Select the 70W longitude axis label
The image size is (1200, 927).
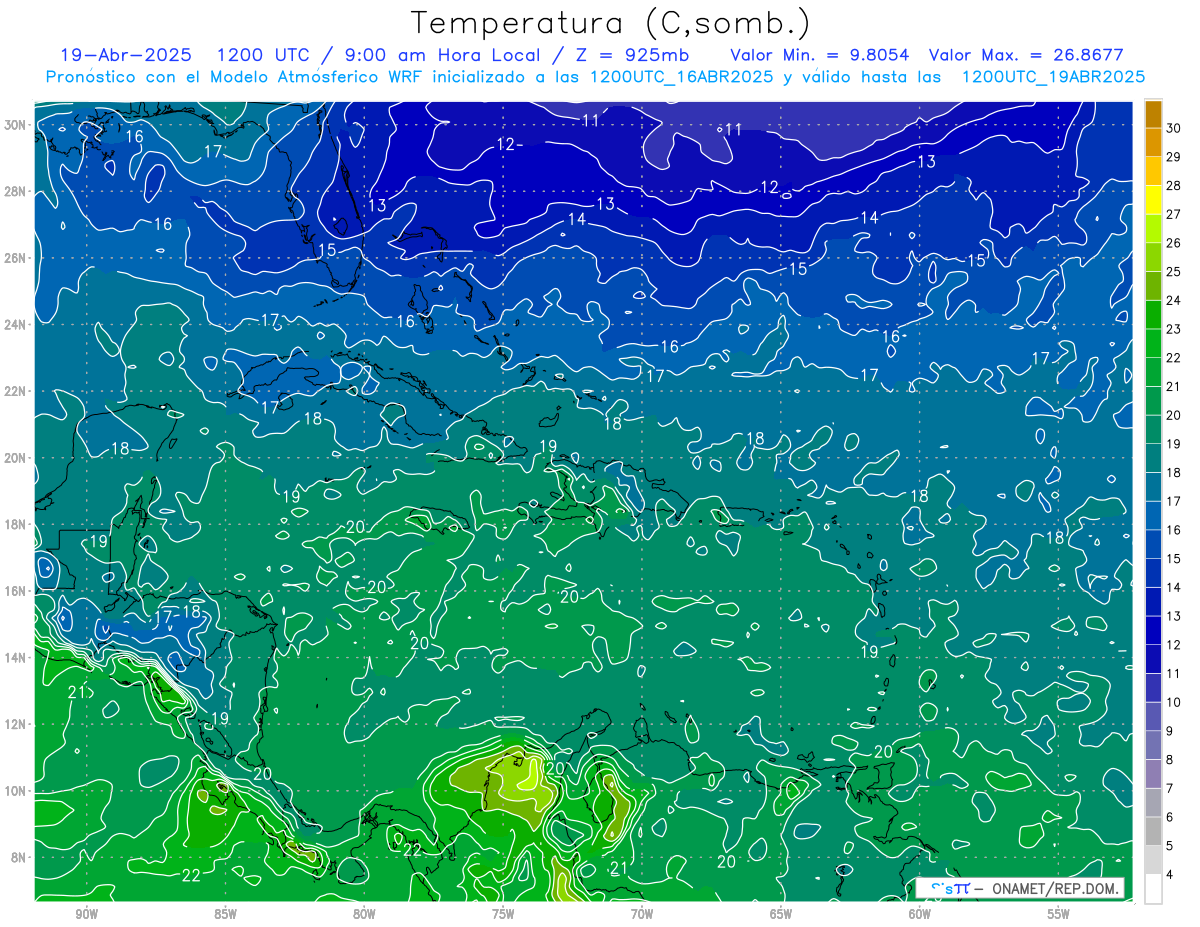click(x=642, y=914)
